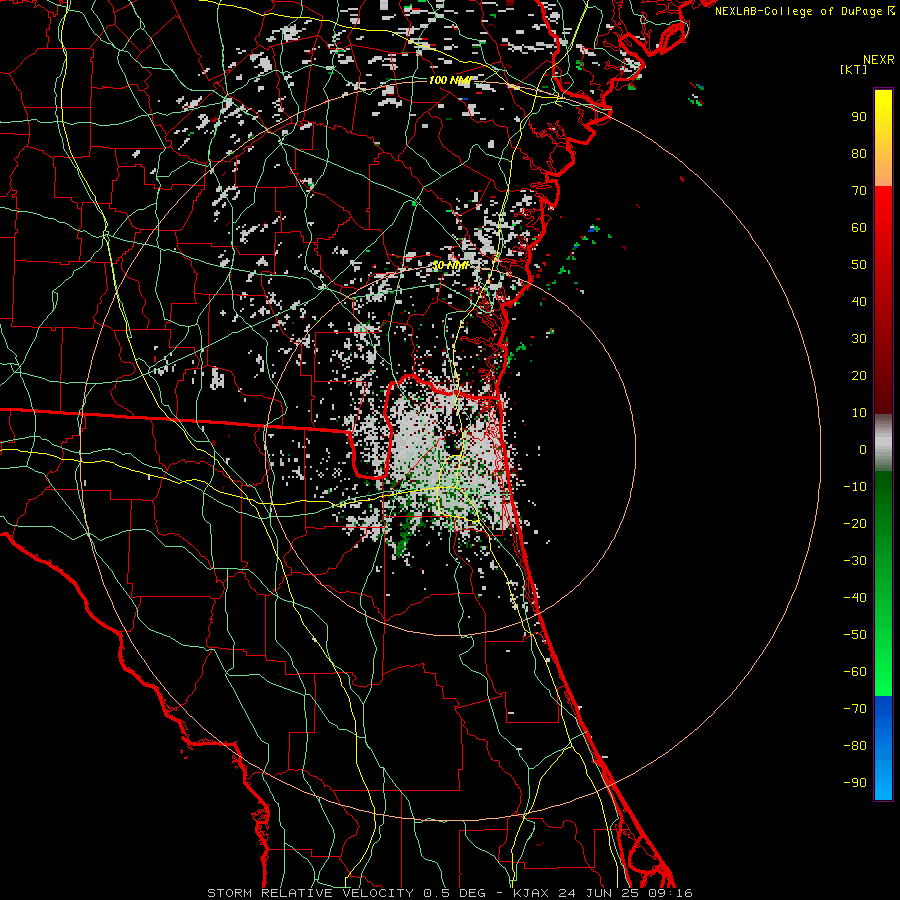Viewport: 900px width, 900px height.
Task: Click the -90 scale label
Action: click(855, 782)
